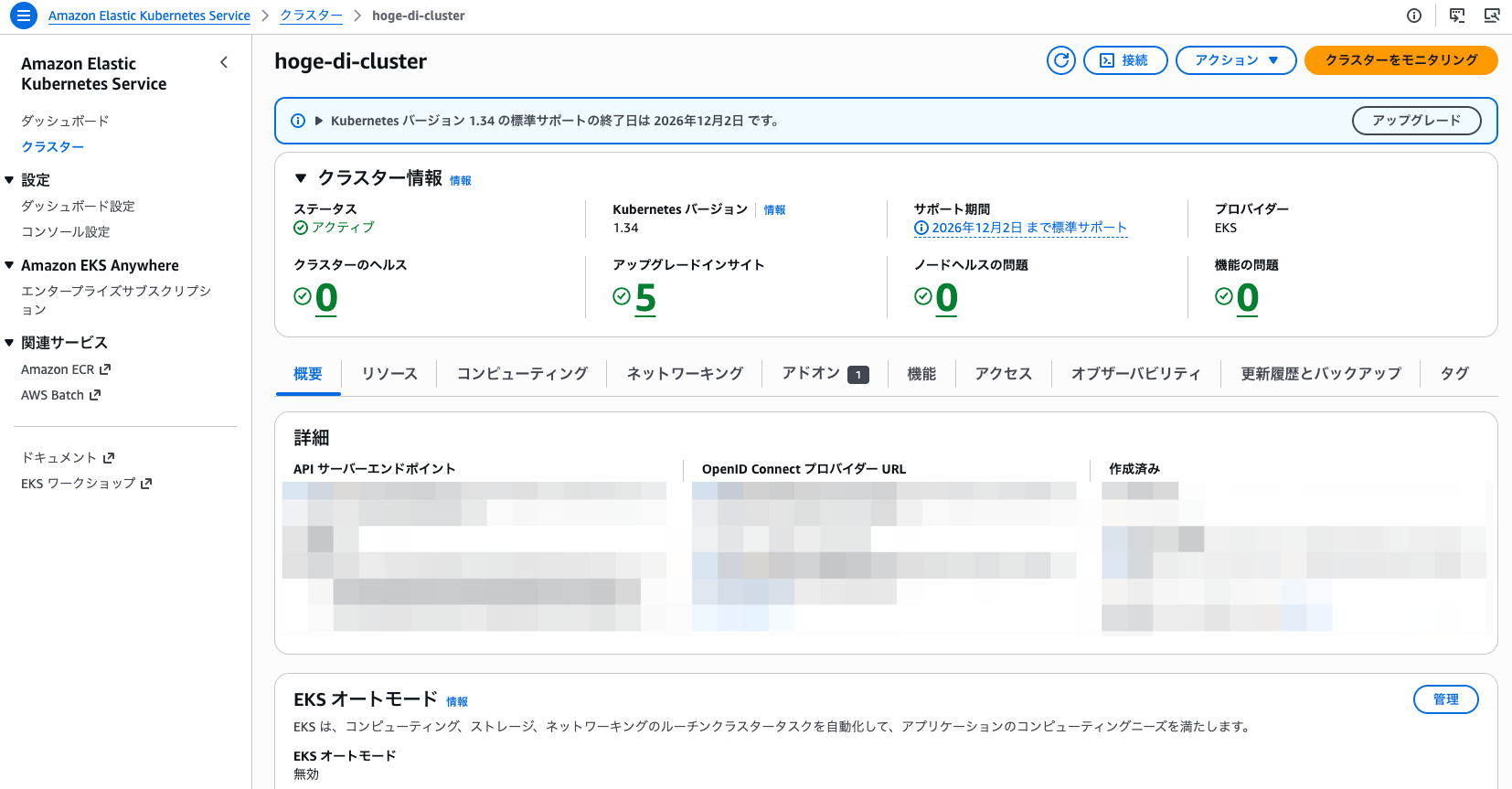Switch to the オブザーバビリティ tab
Viewport: 1512px width, 789px height.
(x=1136, y=373)
